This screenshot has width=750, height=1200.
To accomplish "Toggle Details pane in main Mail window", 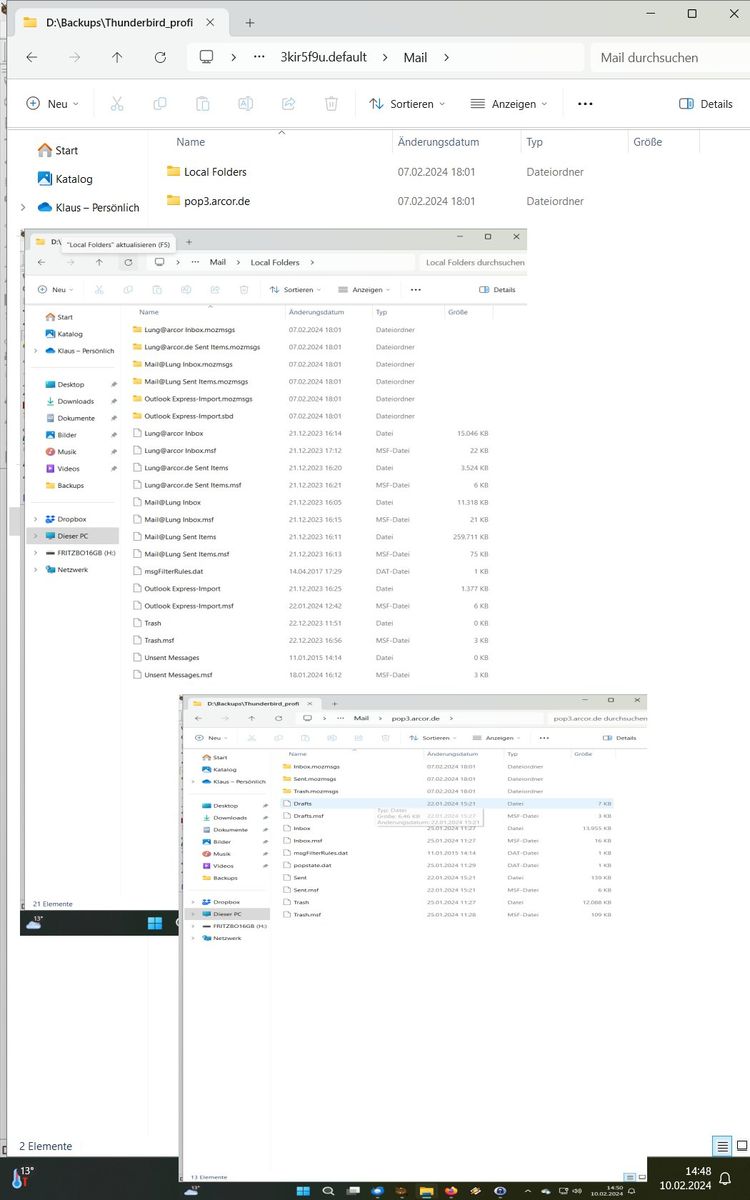I will tap(705, 104).
